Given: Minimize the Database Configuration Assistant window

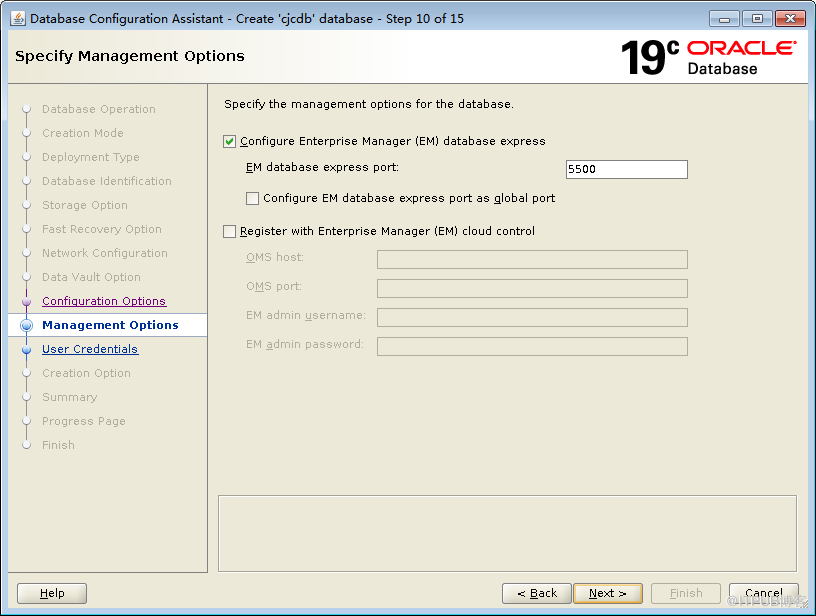Looking at the screenshot, I should click(x=724, y=19).
